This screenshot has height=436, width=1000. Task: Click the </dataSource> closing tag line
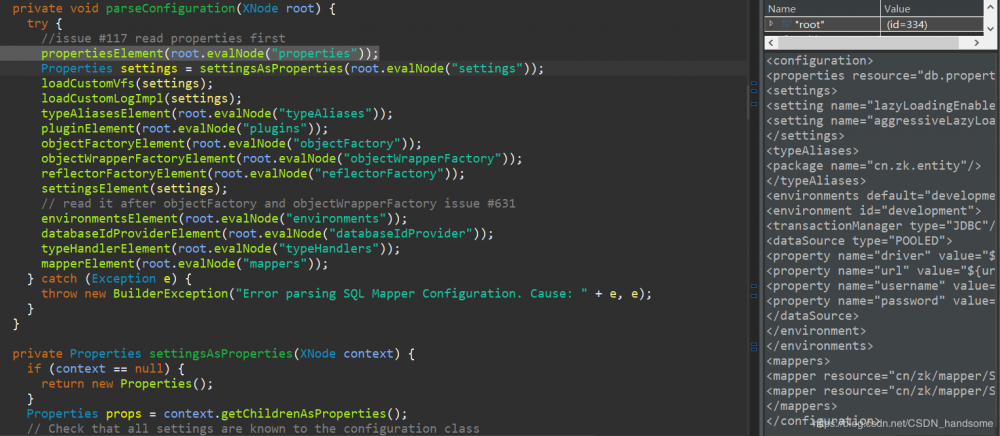(812, 316)
